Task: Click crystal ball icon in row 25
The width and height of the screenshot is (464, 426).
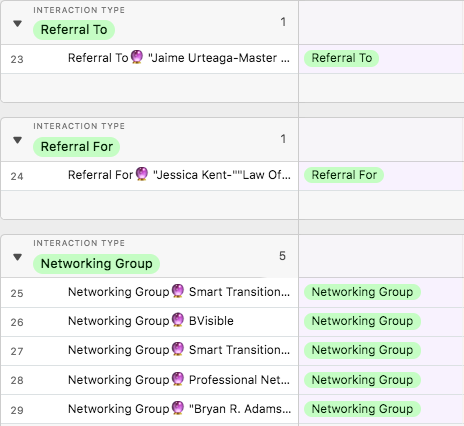Action: [x=178, y=291]
